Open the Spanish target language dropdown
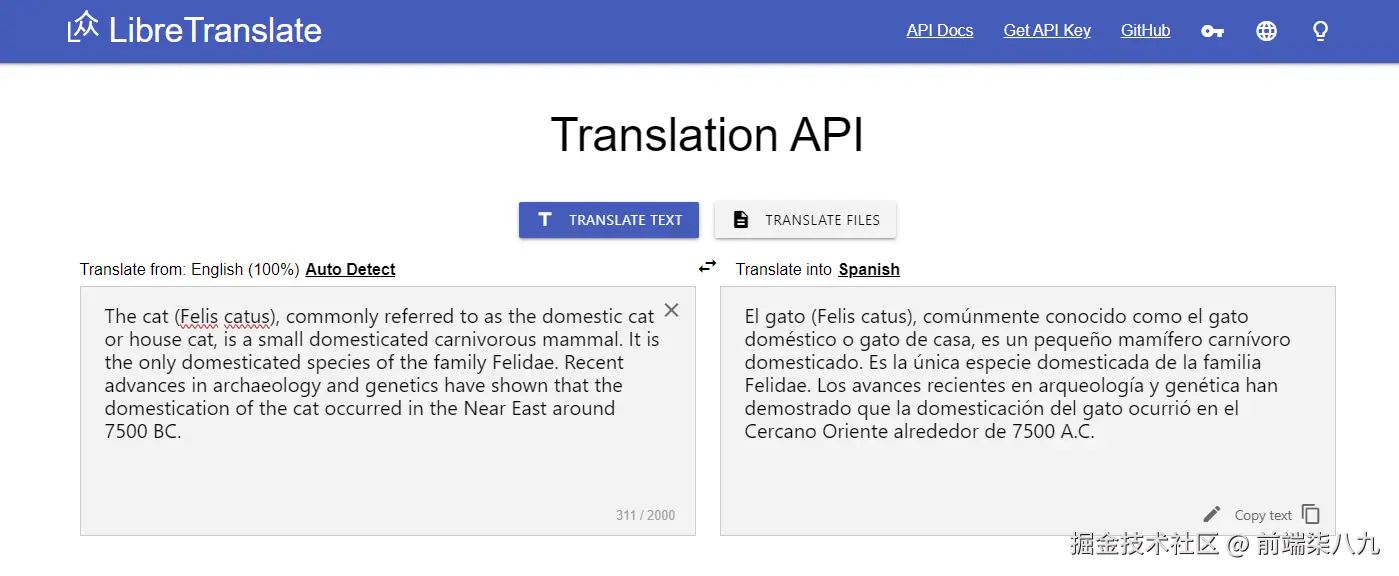The width and height of the screenshot is (1399, 576). coord(869,269)
